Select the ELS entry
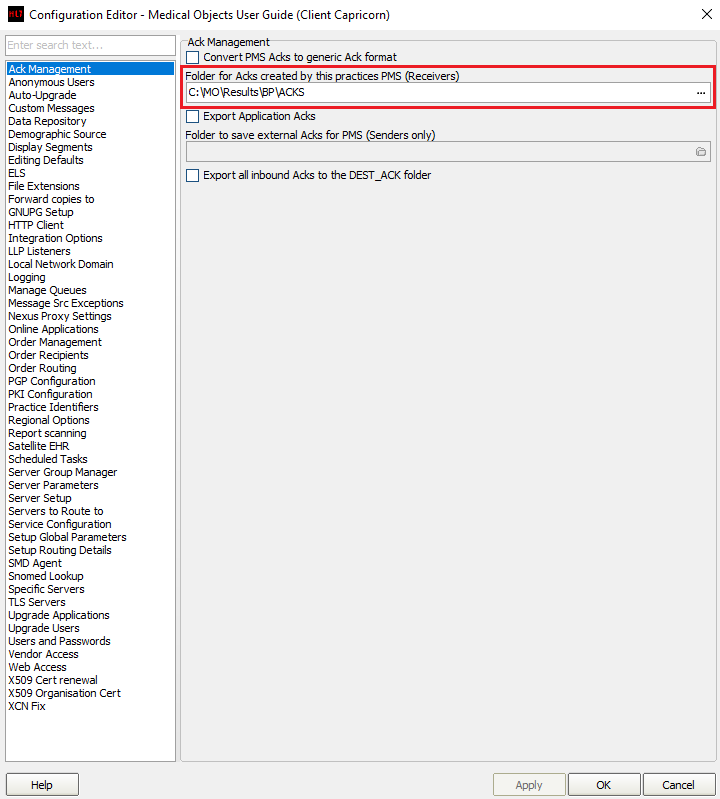Viewport: 720px width, 799px height. 17,173
